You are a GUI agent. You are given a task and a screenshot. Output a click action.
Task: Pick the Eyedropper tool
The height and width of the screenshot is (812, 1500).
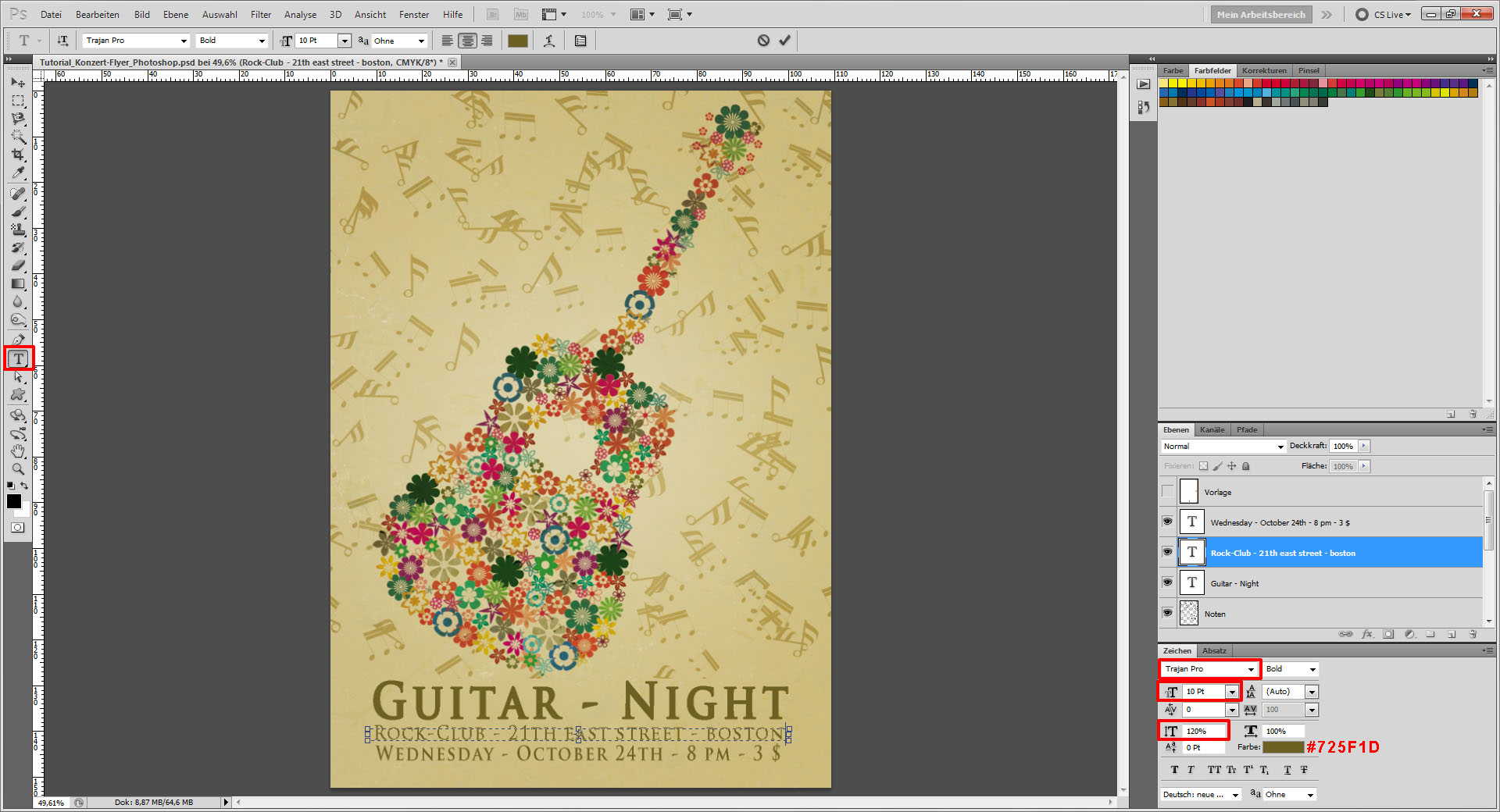coord(18,173)
